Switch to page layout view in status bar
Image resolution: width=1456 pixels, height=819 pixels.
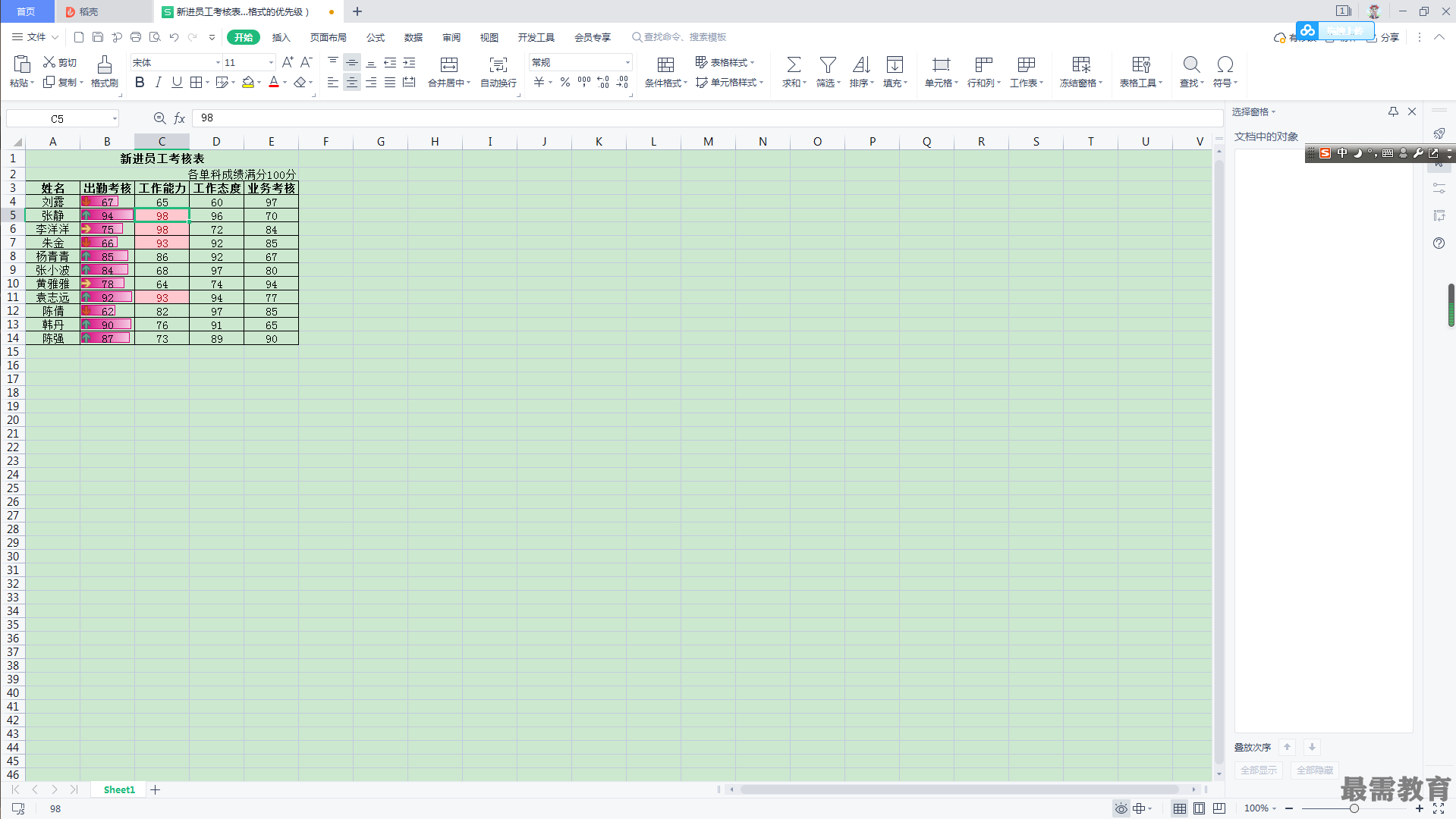tap(1199, 808)
